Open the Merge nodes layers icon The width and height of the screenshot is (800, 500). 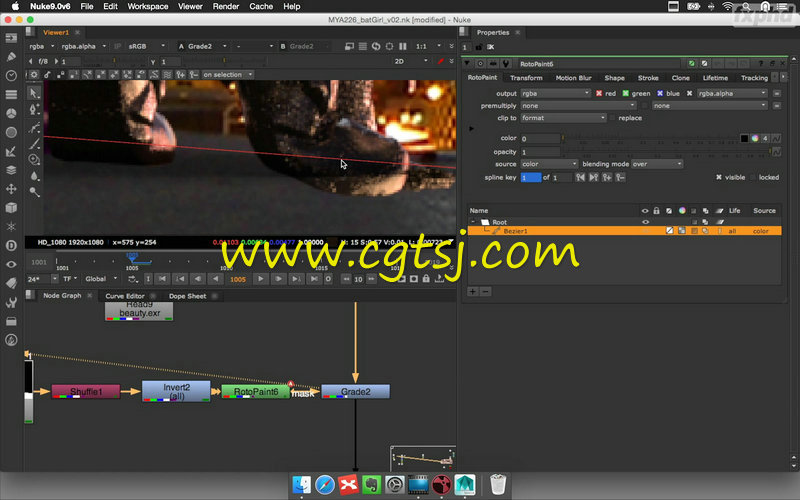[11, 170]
